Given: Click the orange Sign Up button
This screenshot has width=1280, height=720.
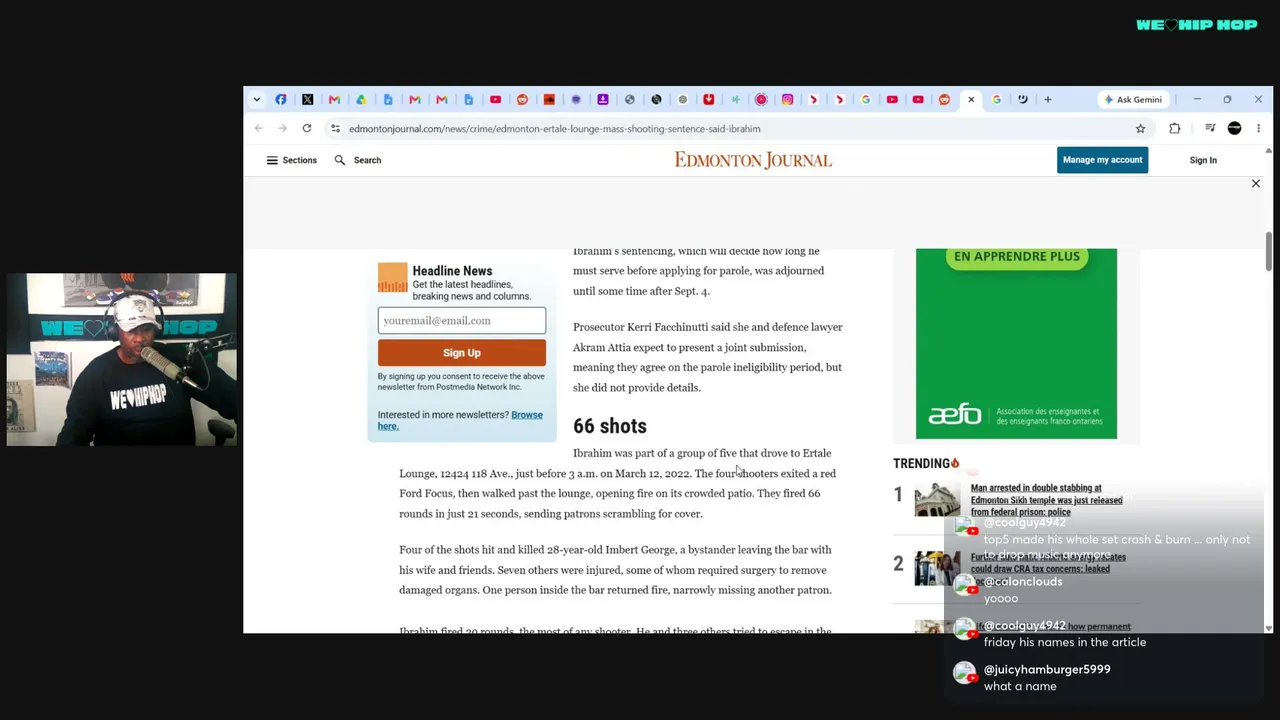Looking at the screenshot, I should point(462,353).
